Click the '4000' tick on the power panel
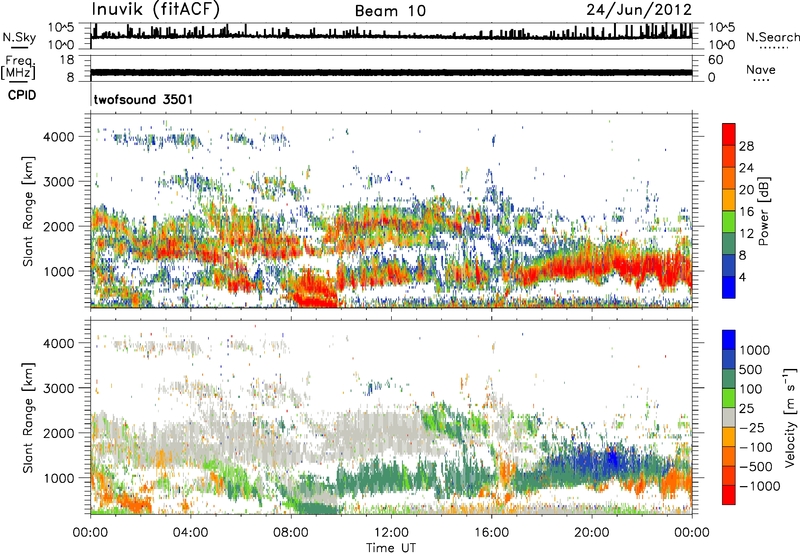 point(59,137)
